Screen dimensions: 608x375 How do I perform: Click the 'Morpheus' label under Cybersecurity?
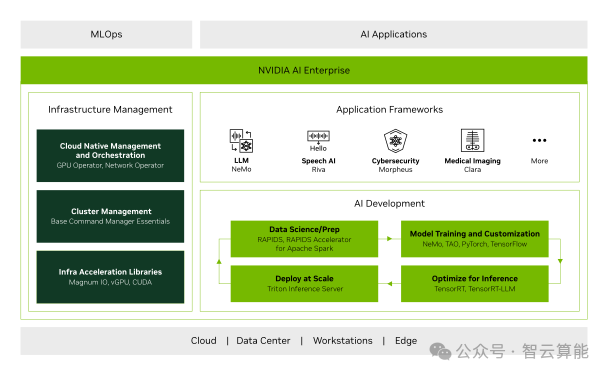395,169
